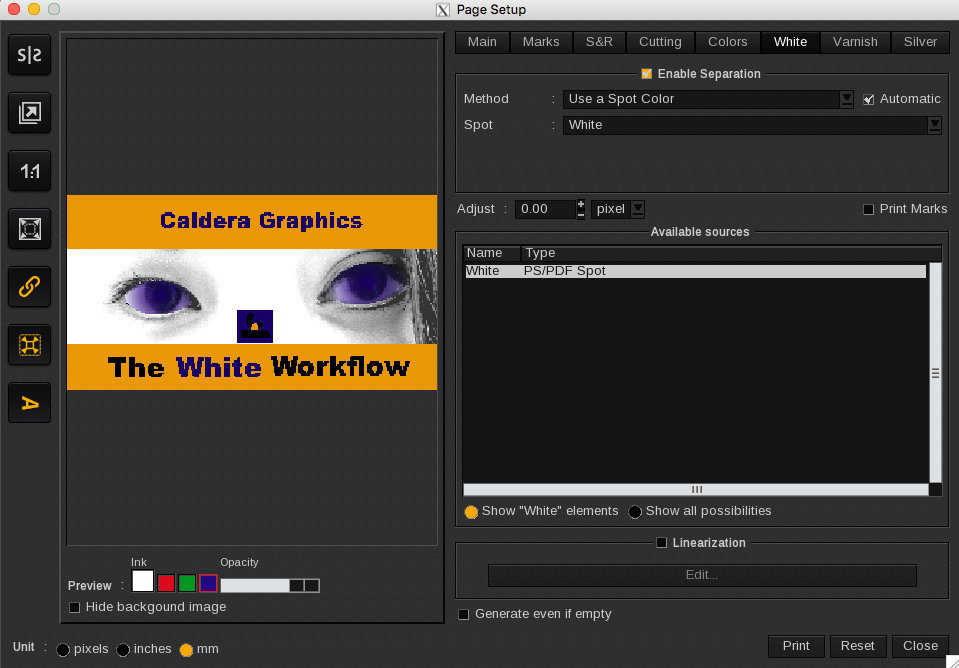Select the red ink preview swatch

click(166, 583)
